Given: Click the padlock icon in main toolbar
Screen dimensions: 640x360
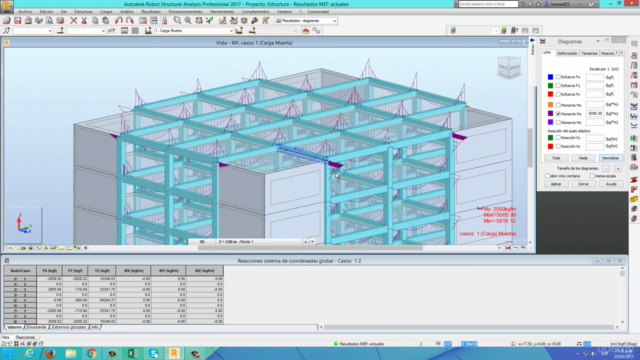Looking at the screenshot, I should [x=164, y=20].
